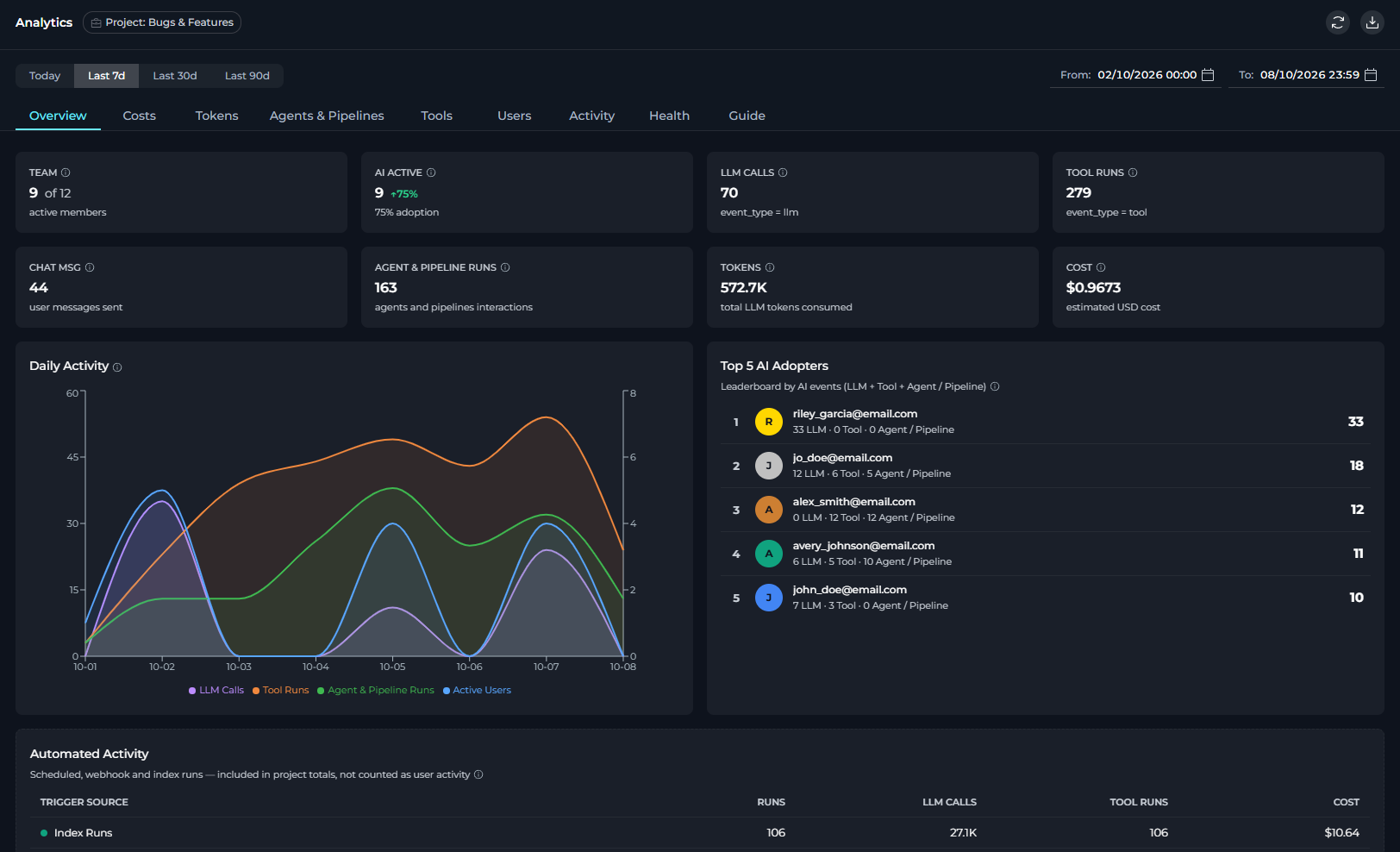Click the info icon beside AI ACTIVE
Screen dimensions: 1400x852
click(x=431, y=172)
